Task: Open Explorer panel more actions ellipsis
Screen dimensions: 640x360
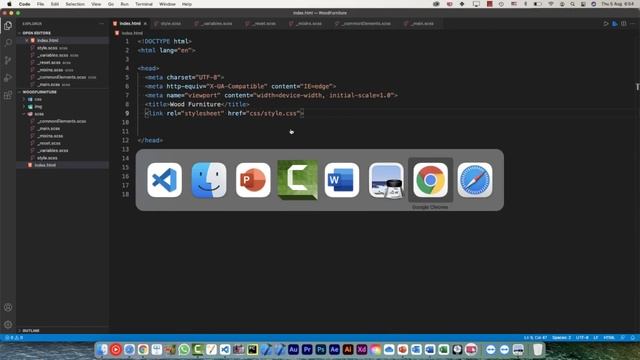Action: [x=101, y=24]
